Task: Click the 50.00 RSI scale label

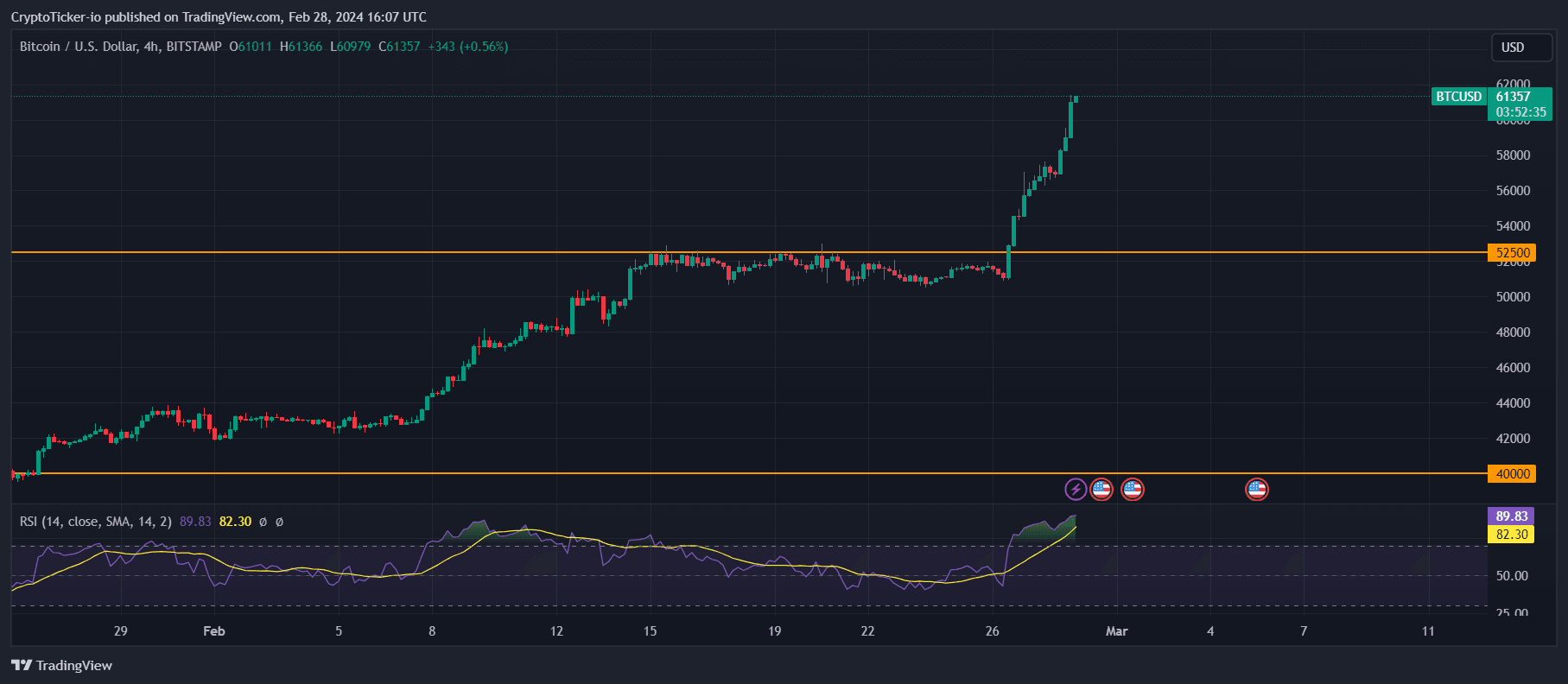Action: tap(1512, 576)
